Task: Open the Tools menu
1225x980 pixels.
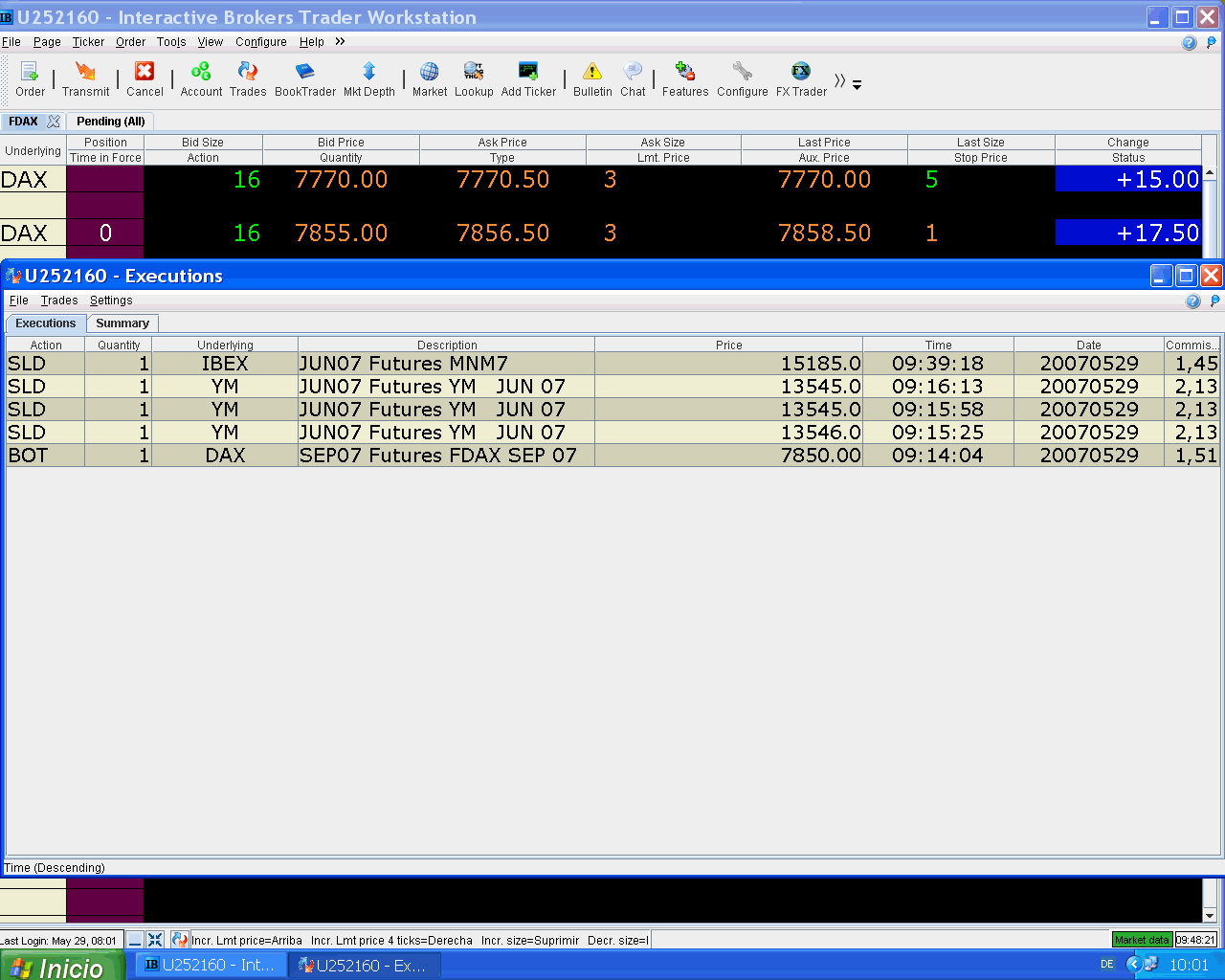Action: [171, 42]
